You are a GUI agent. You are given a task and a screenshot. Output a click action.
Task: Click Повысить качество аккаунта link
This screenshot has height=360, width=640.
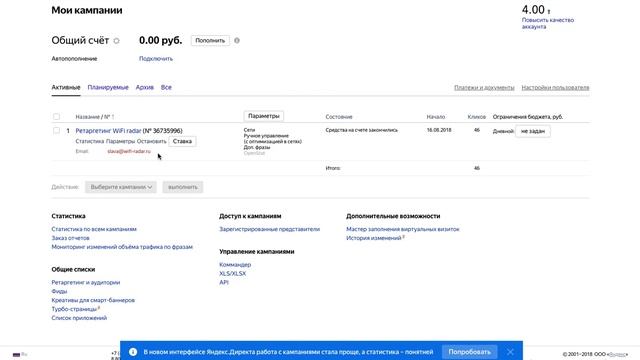coord(548,23)
